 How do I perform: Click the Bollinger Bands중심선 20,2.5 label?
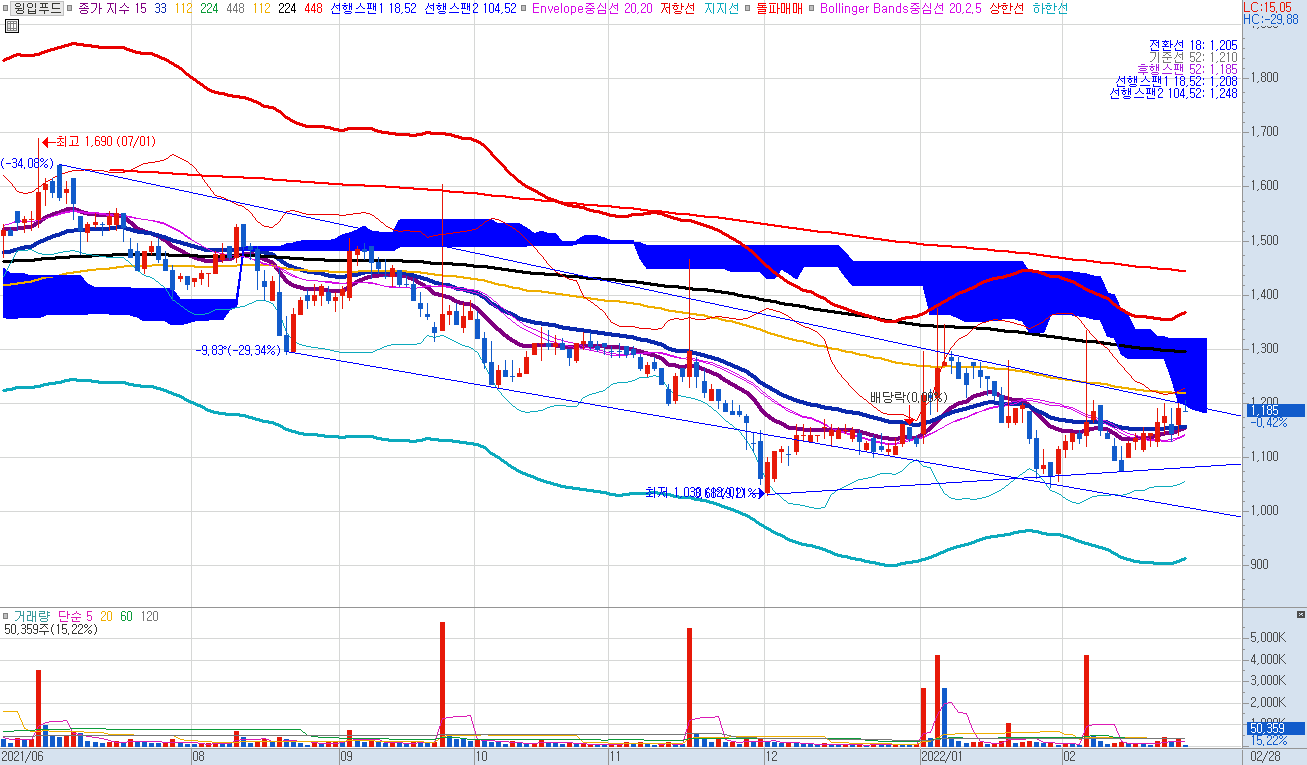tap(900, 8)
